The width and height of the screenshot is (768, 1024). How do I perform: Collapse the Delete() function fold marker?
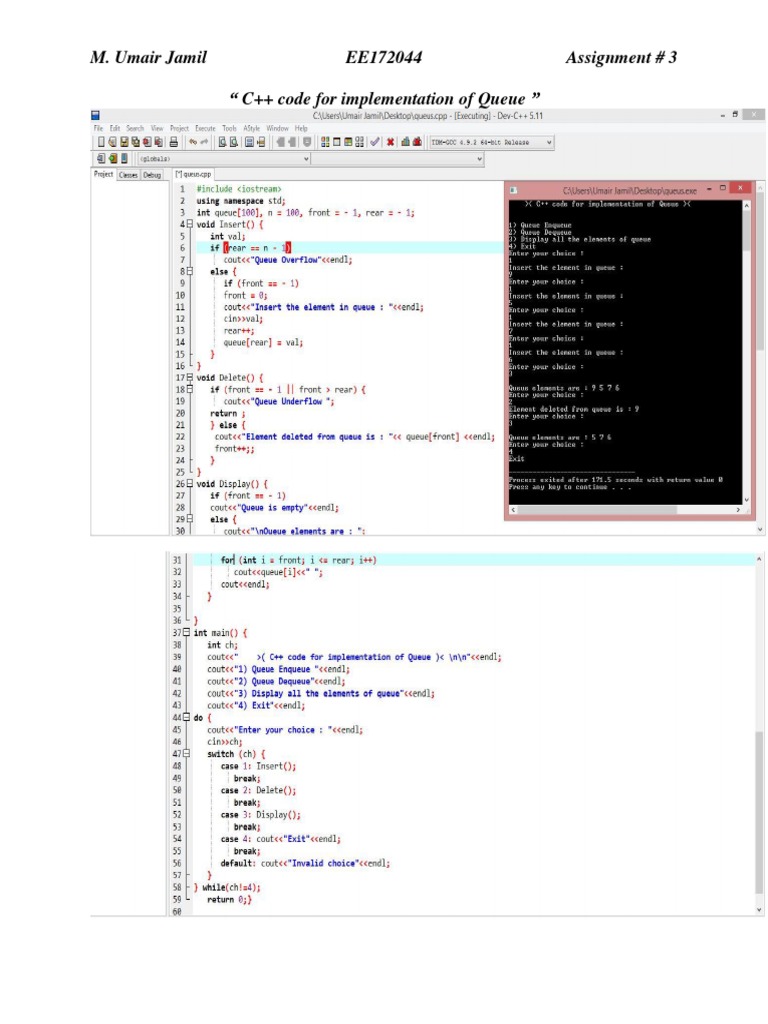point(189,377)
